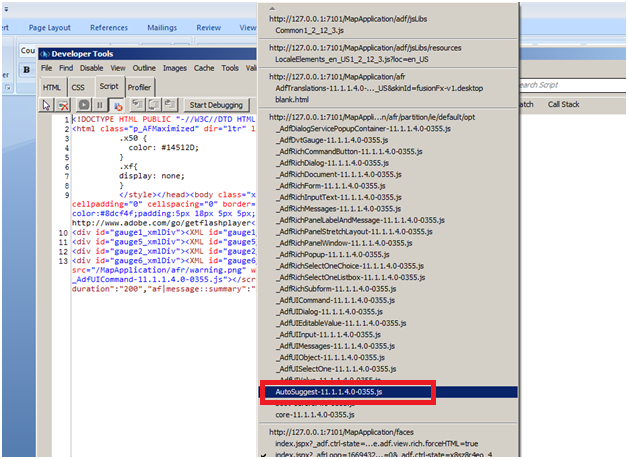Open the Call Stack pane

click(563, 104)
